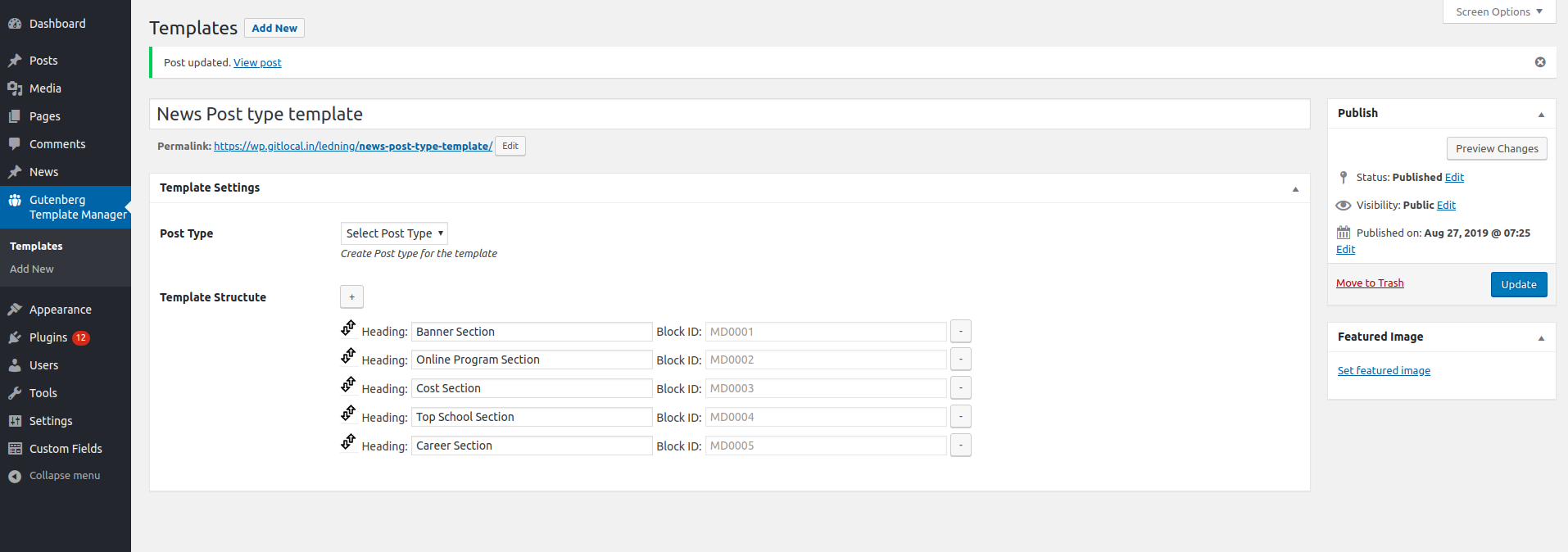Collapse the Featured Image box
This screenshot has height=552, width=1568.
[1541, 337]
